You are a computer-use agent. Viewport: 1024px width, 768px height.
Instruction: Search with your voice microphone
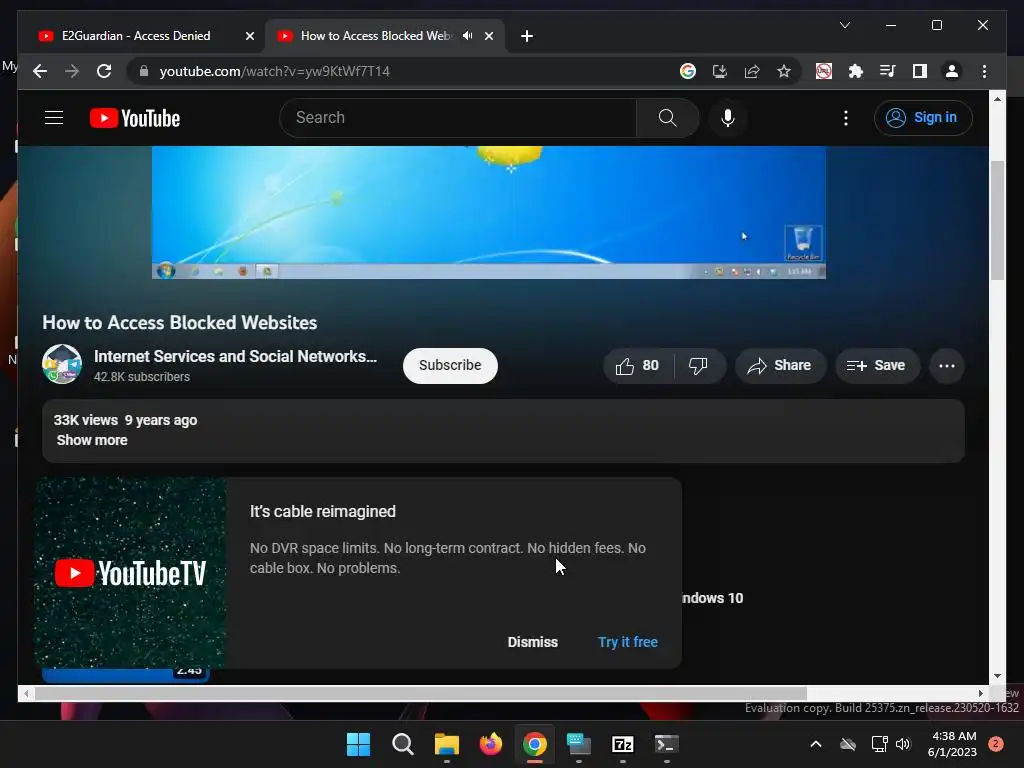point(728,118)
